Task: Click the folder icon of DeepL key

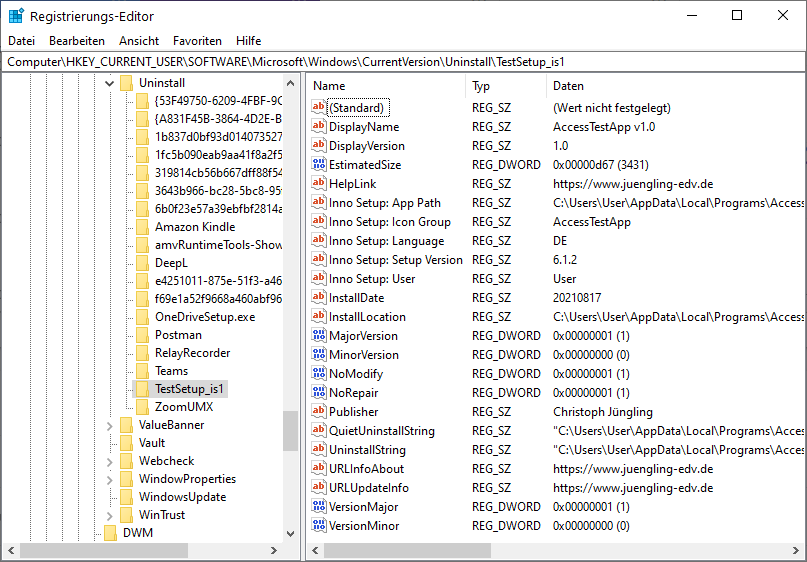Action: (x=143, y=262)
